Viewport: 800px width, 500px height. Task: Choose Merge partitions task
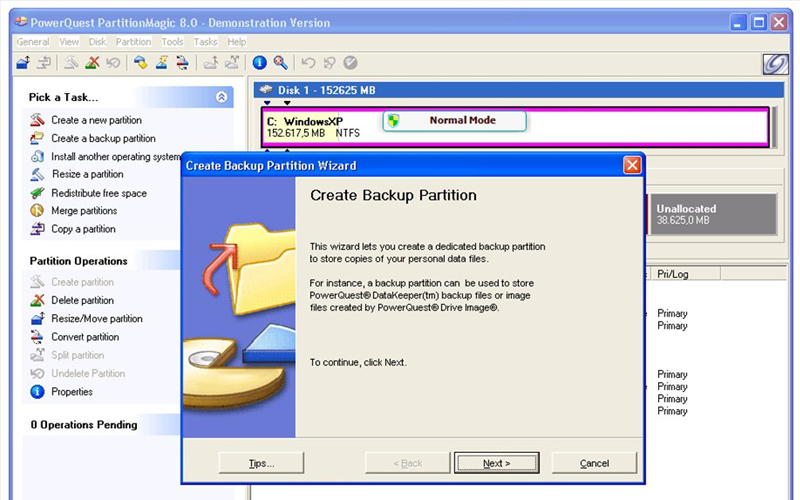coord(84,211)
